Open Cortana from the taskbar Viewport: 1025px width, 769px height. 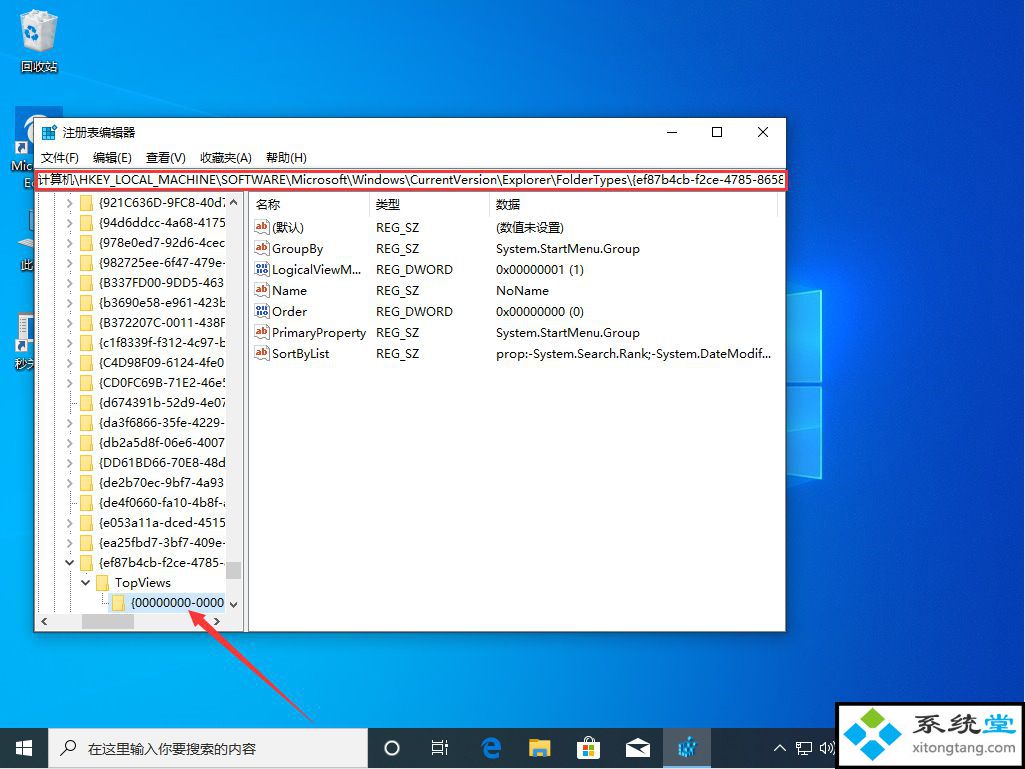(x=392, y=748)
